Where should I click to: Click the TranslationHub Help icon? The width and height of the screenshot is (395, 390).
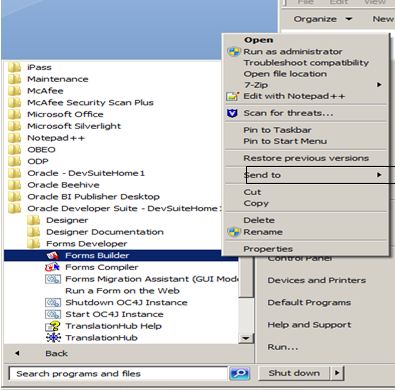click(53, 326)
